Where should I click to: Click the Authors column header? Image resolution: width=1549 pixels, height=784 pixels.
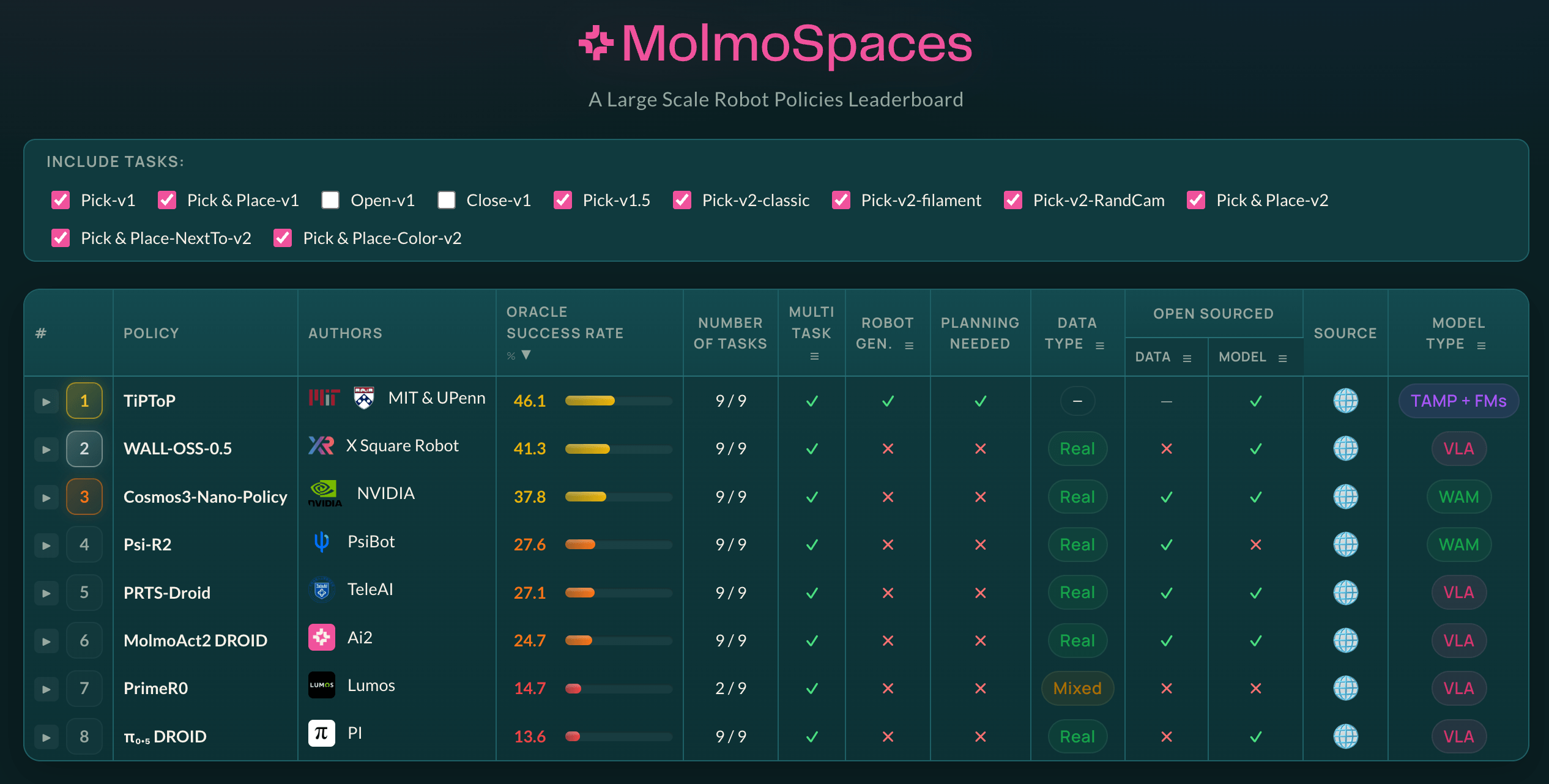[x=345, y=333]
